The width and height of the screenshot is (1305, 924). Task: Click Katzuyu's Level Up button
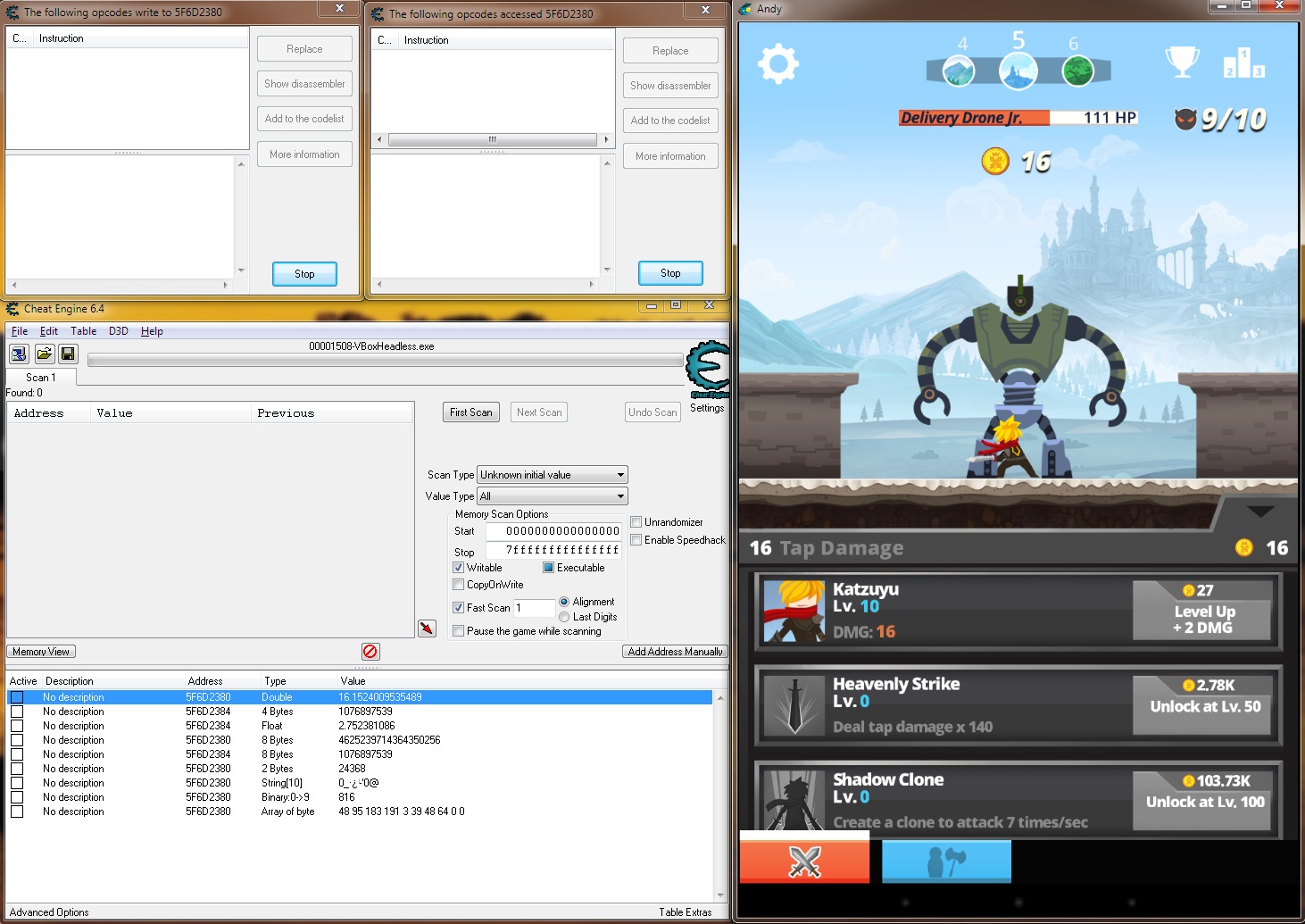coord(1204,612)
